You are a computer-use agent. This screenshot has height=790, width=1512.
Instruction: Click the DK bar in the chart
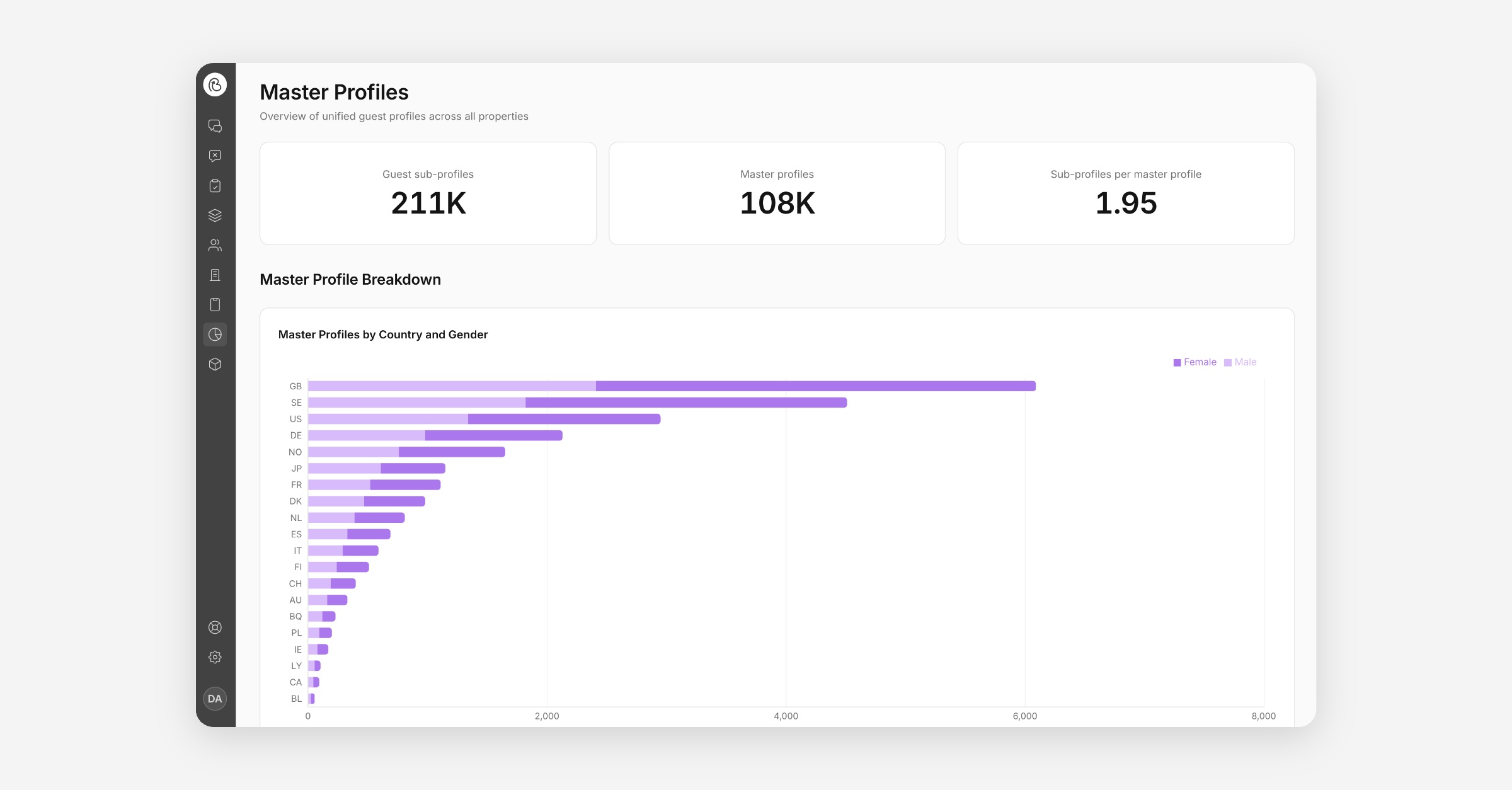tap(367, 501)
